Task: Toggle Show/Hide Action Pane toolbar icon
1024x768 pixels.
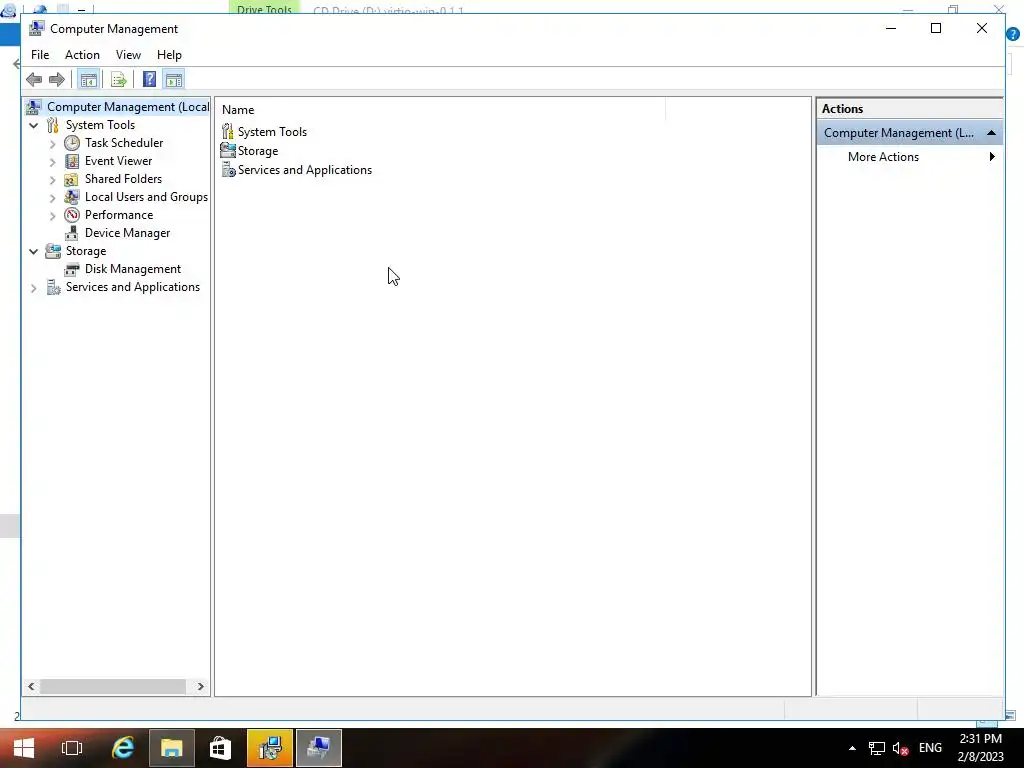Action: point(174,80)
